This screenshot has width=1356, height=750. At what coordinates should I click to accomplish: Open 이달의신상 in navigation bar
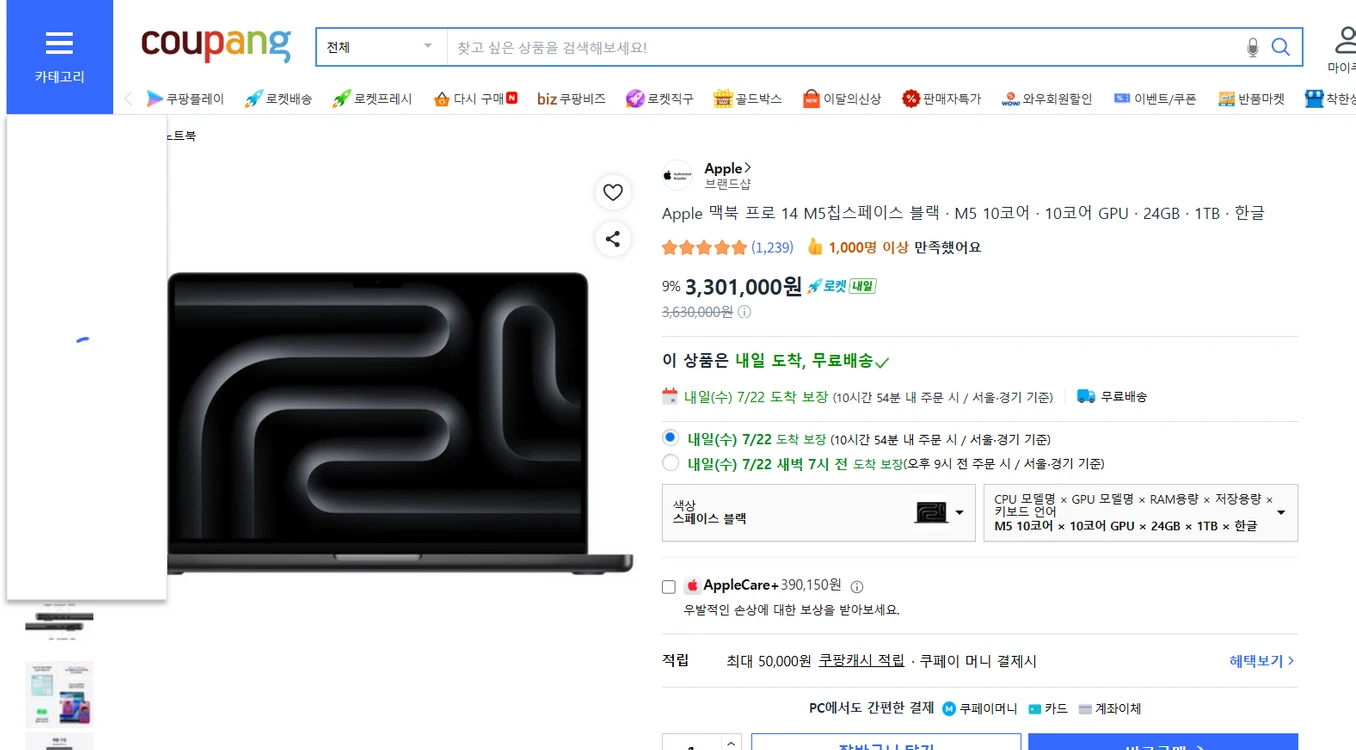[841, 99]
